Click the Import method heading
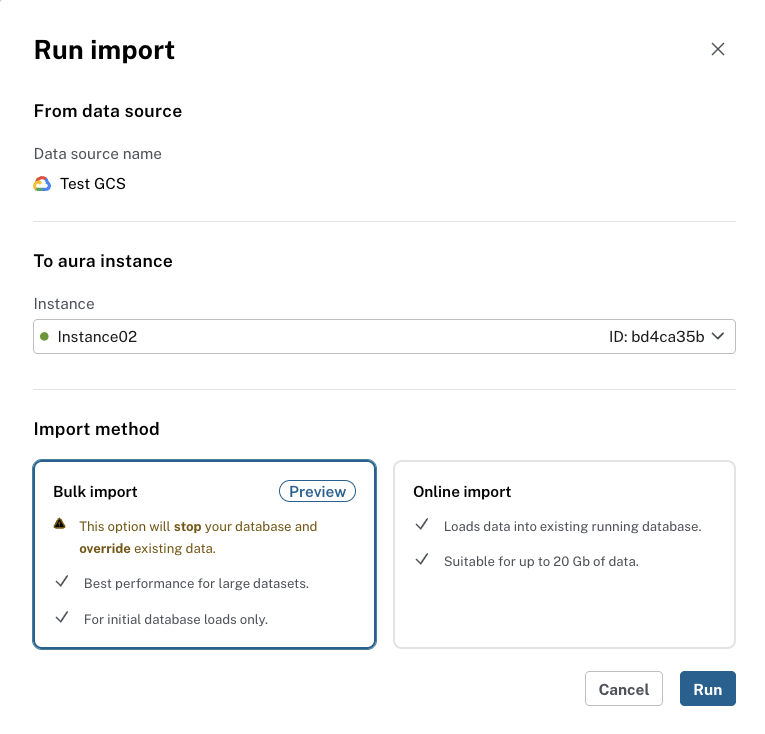 point(97,429)
